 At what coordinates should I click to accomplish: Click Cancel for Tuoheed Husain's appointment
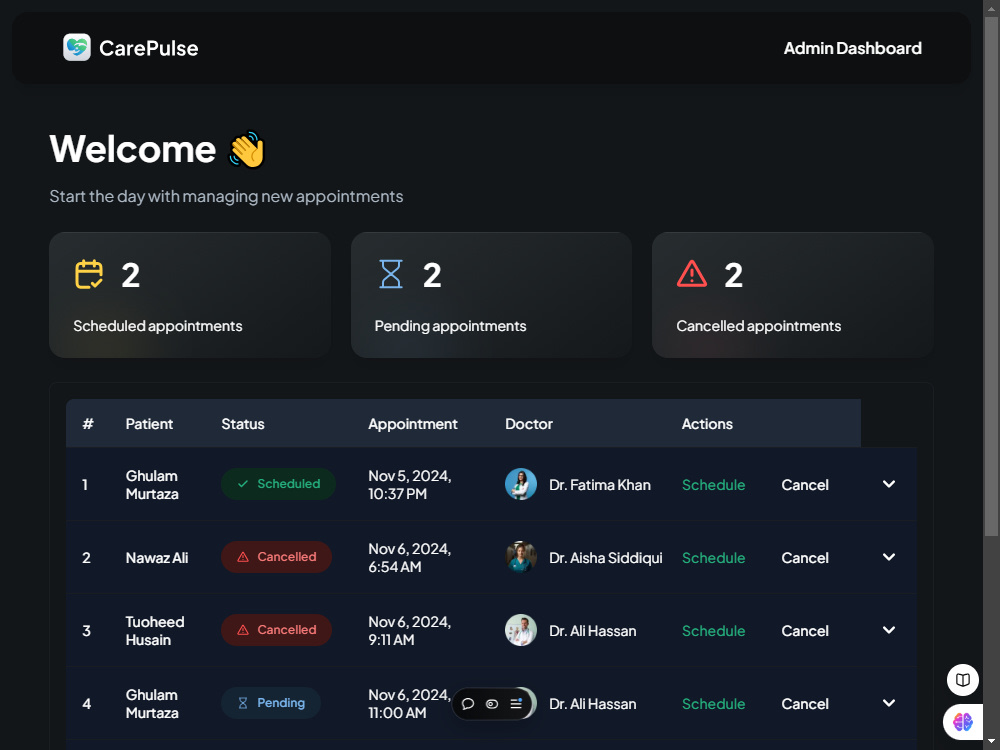[805, 631]
